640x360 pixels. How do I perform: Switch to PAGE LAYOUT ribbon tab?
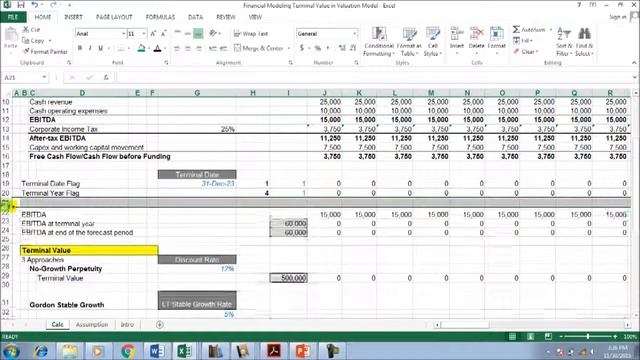pyautogui.click(x=114, y=17)
